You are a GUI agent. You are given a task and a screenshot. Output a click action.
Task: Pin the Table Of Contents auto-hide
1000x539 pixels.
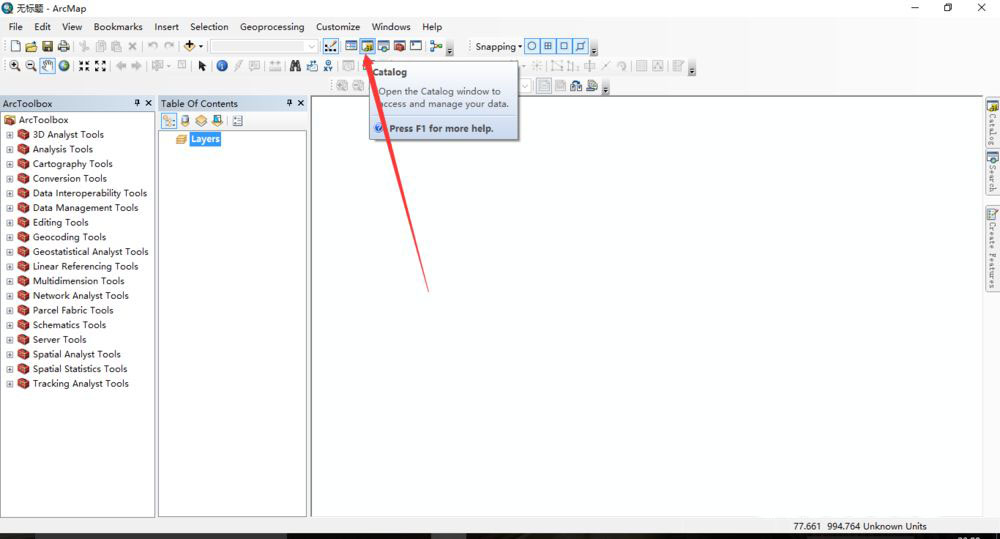(x=290, y=103)
